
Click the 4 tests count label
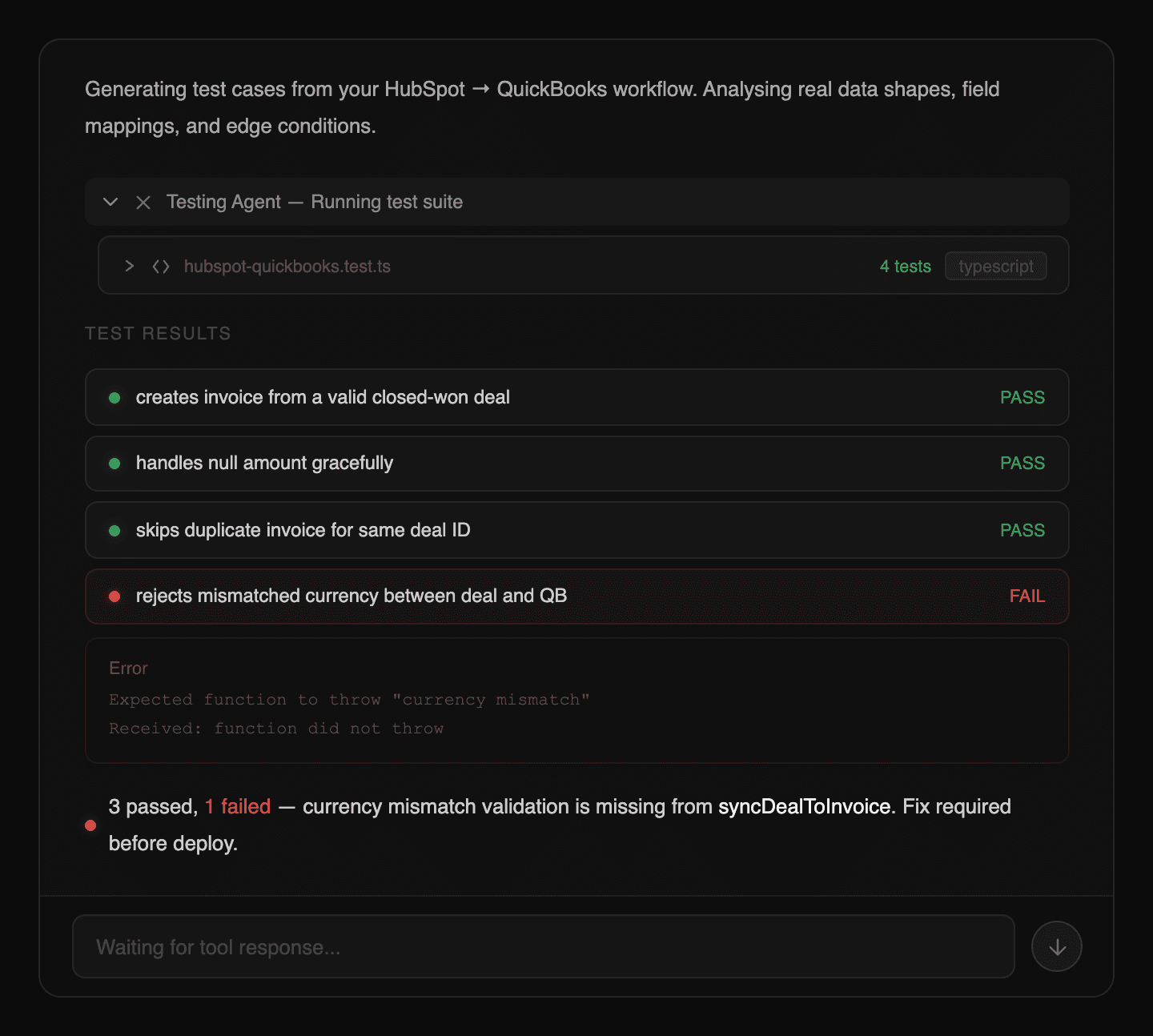click(x=906, y=267)
